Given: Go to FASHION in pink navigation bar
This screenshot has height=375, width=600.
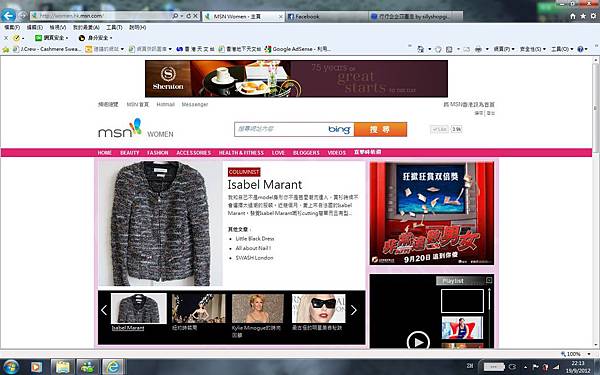Looking at the screenshot, I should (158, 153).
